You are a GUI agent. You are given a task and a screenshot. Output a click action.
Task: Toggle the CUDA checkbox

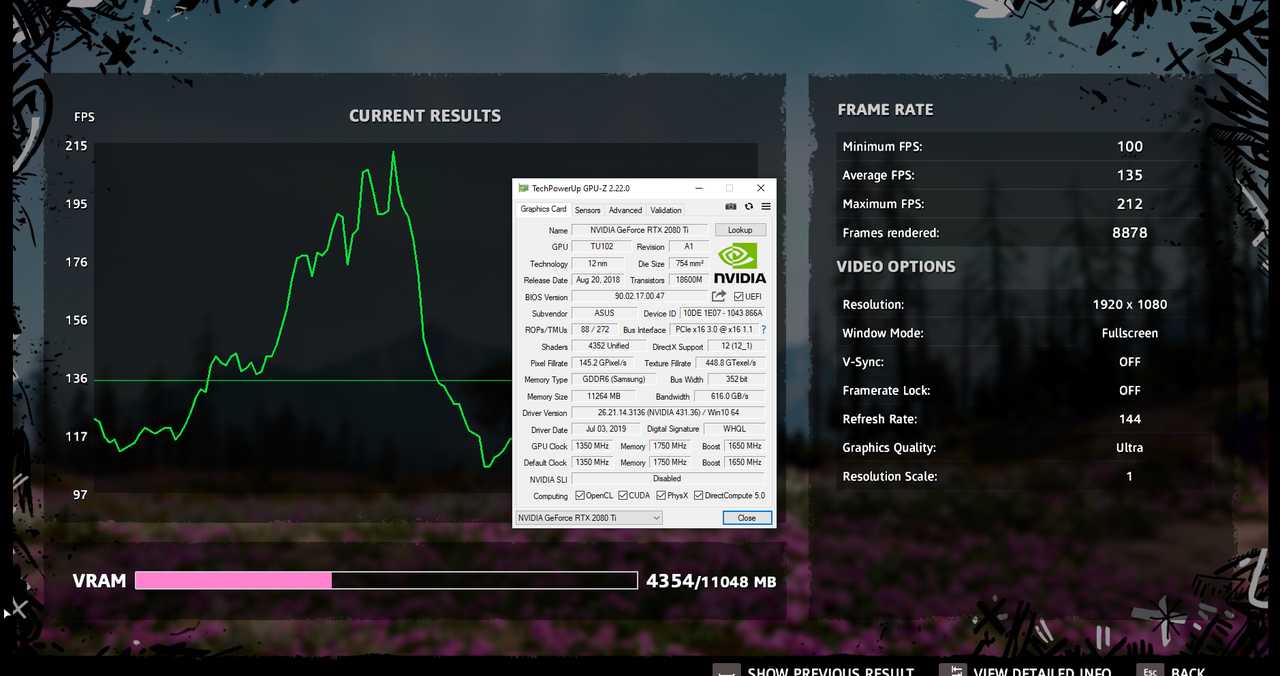(623, 495)
